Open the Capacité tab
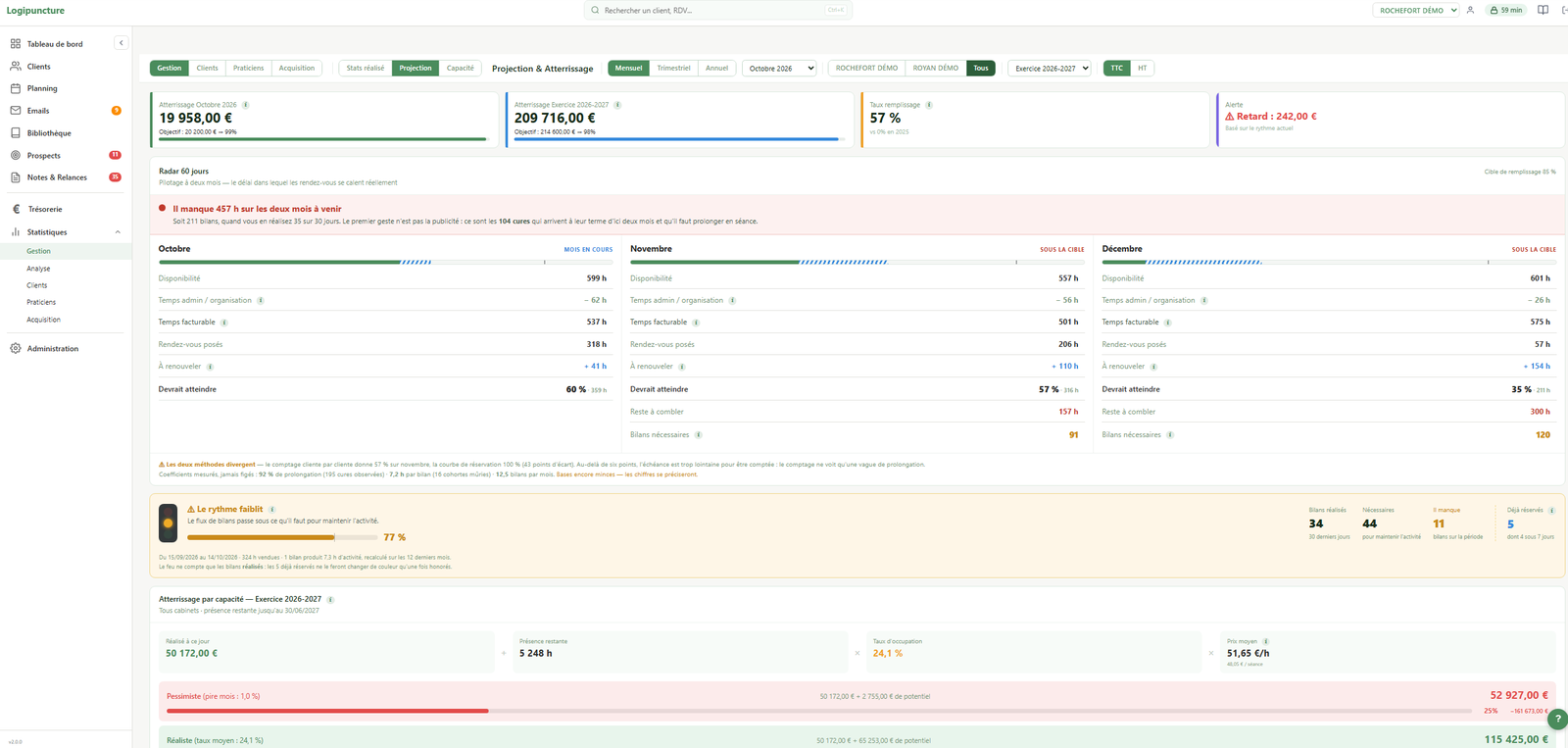 (461, 68)
